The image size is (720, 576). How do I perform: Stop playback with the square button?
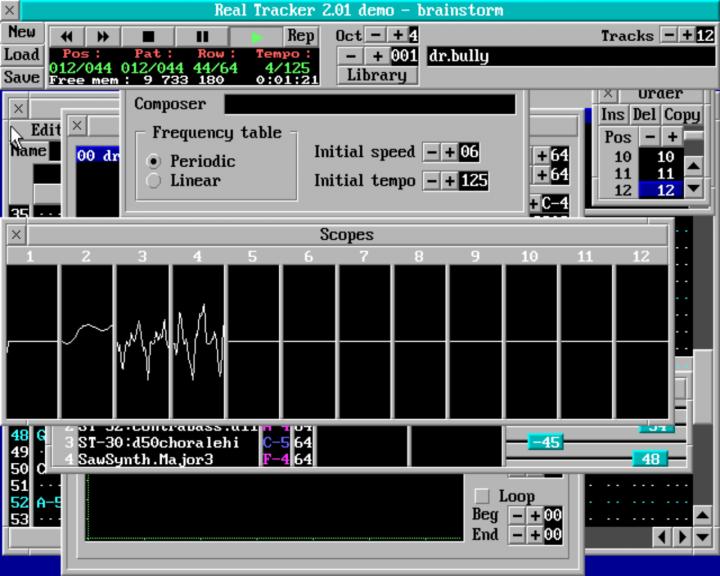(x=148, y=36)
